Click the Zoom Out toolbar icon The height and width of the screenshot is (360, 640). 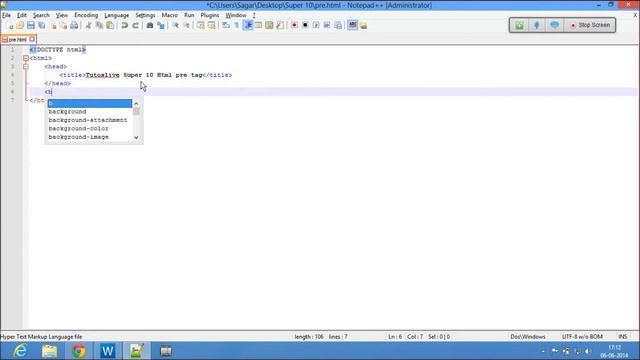187,25
